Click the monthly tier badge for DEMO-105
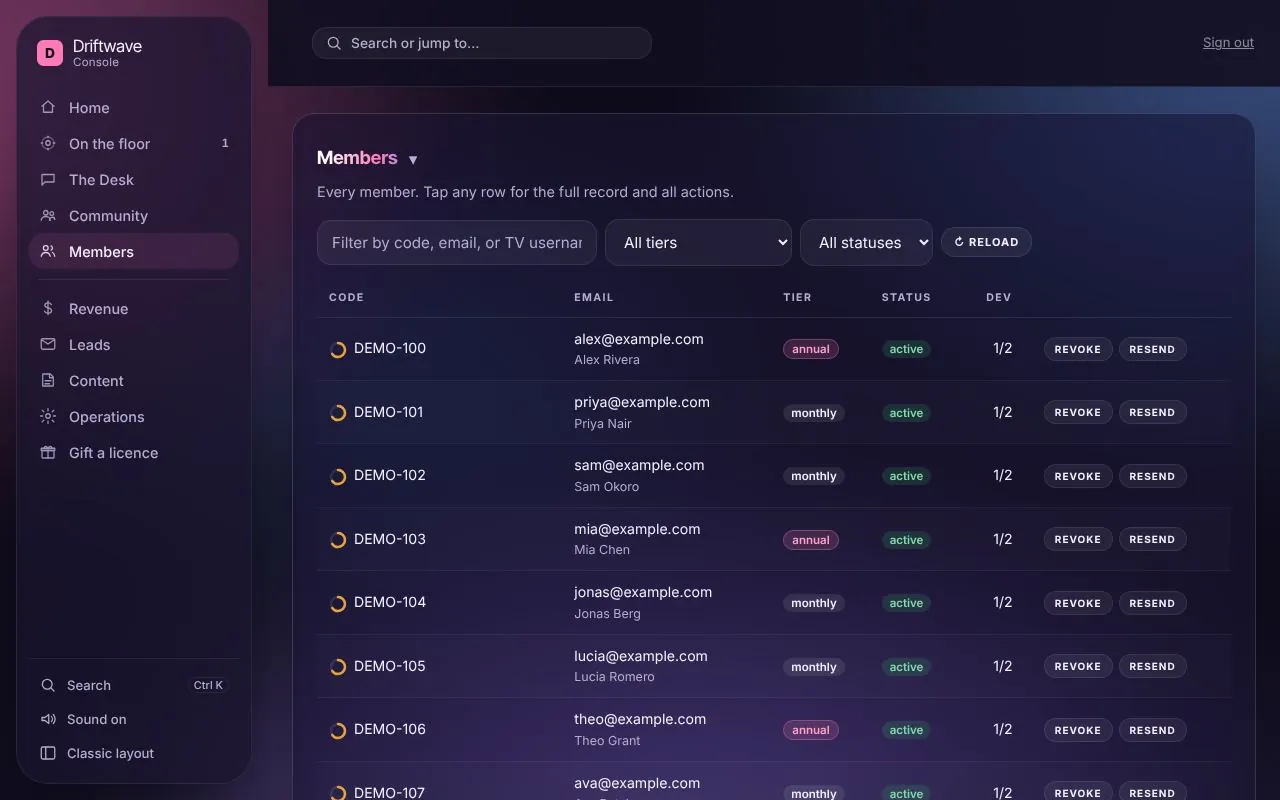The height and width of the screenshot is (800, 1280). [814, 667]
